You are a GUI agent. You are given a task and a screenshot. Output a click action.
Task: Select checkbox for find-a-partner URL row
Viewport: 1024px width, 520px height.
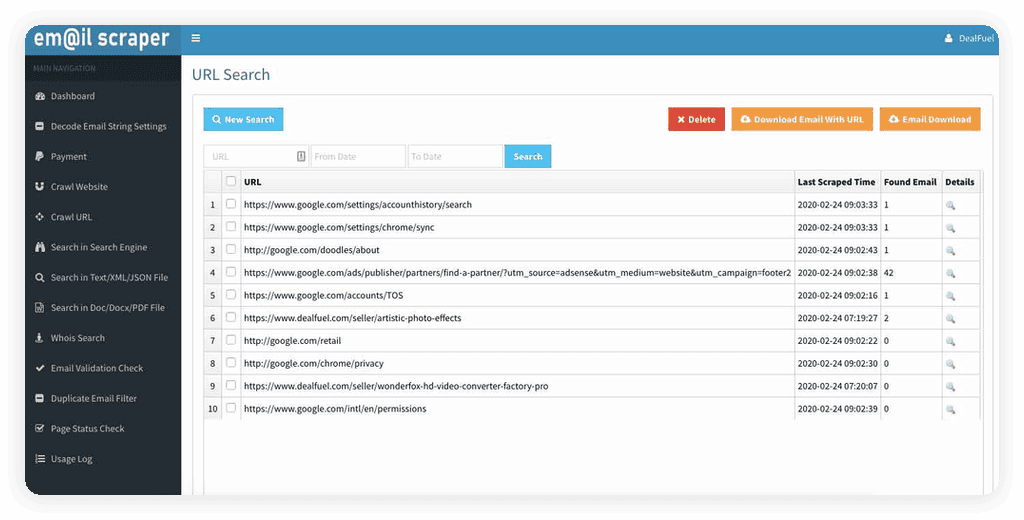[231, 272]
